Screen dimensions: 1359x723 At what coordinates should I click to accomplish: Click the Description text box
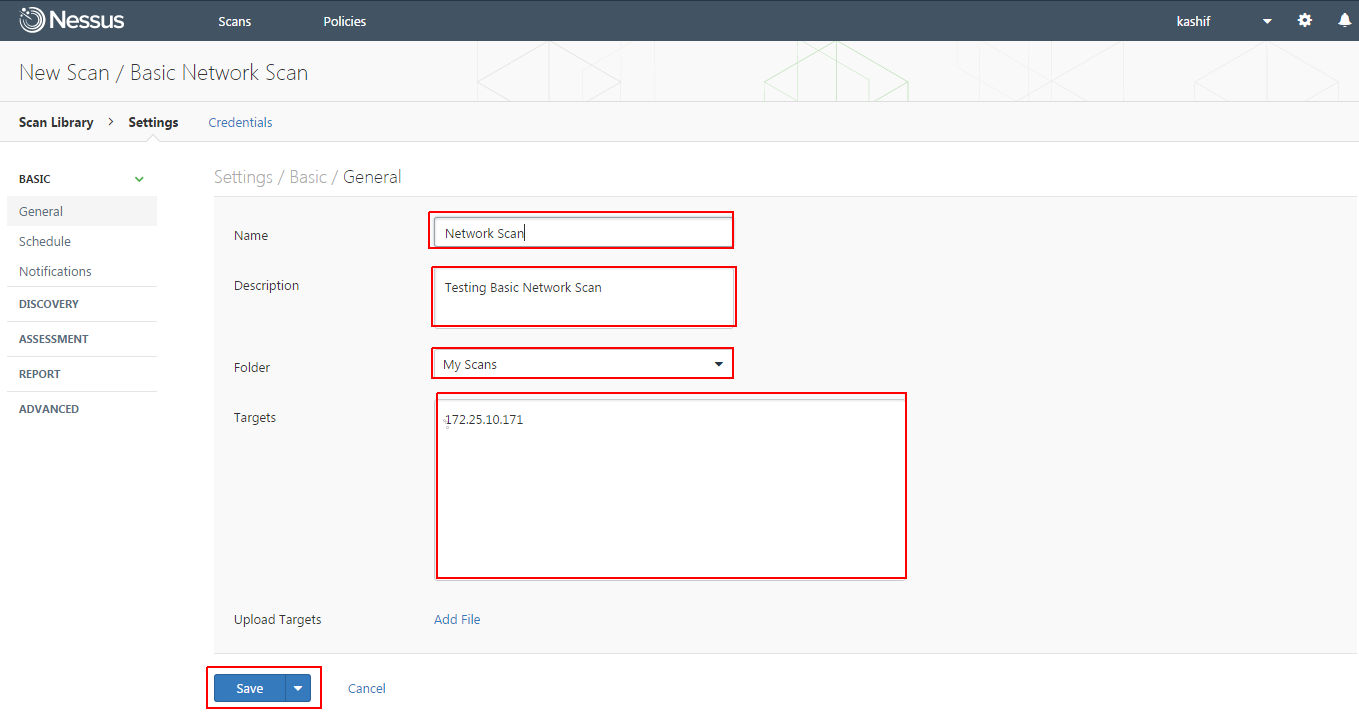(x=583, y=296)
